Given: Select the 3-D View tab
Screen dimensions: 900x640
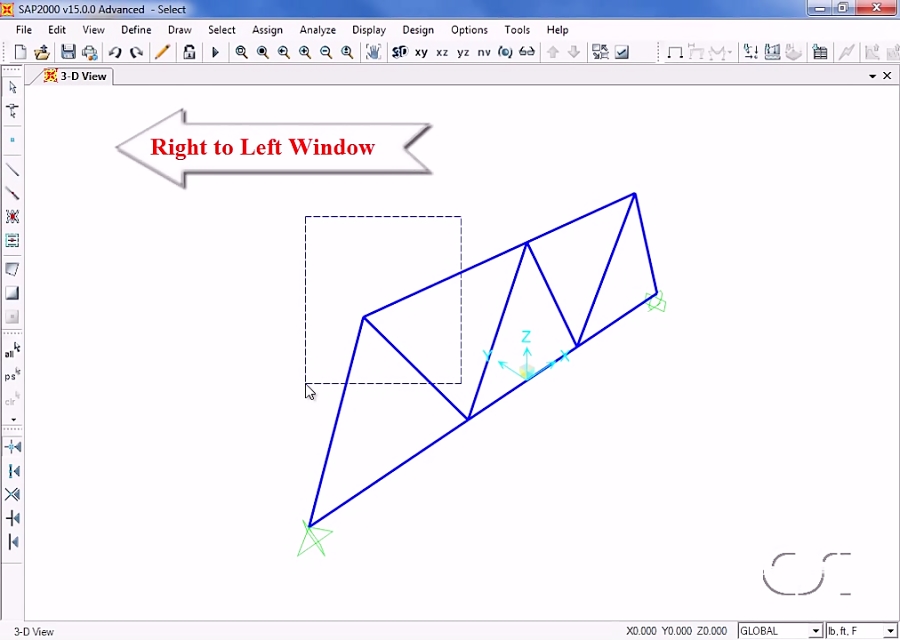Looking at the screenshot, I should pyautogui.click(x=78, y=75).
